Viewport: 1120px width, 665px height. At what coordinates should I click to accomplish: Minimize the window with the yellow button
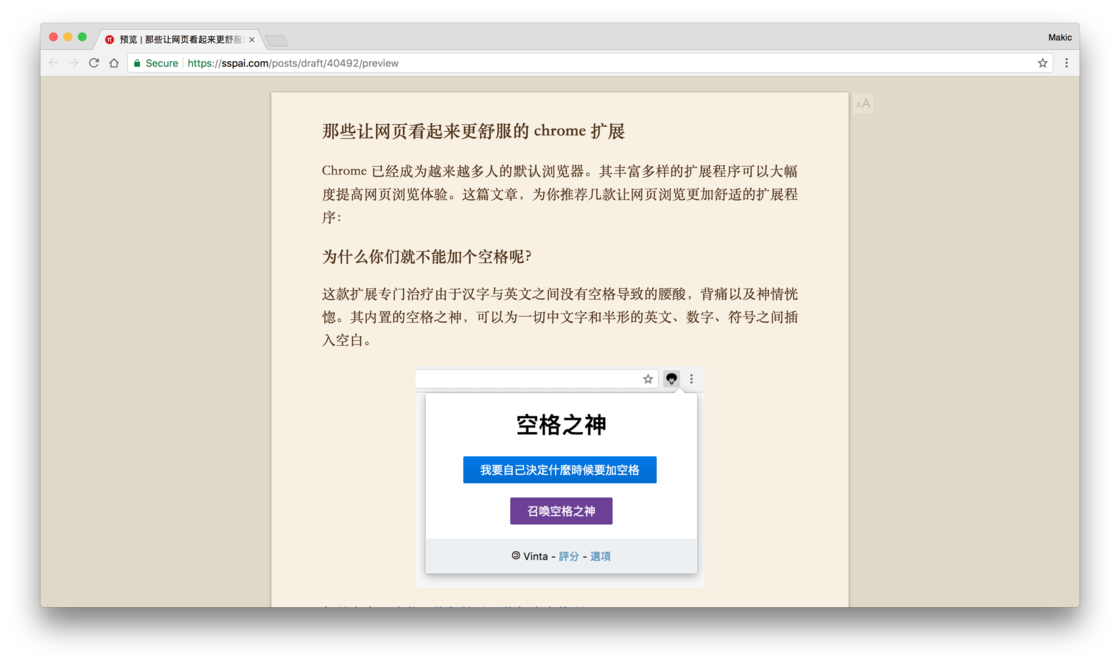coord(68,37)
